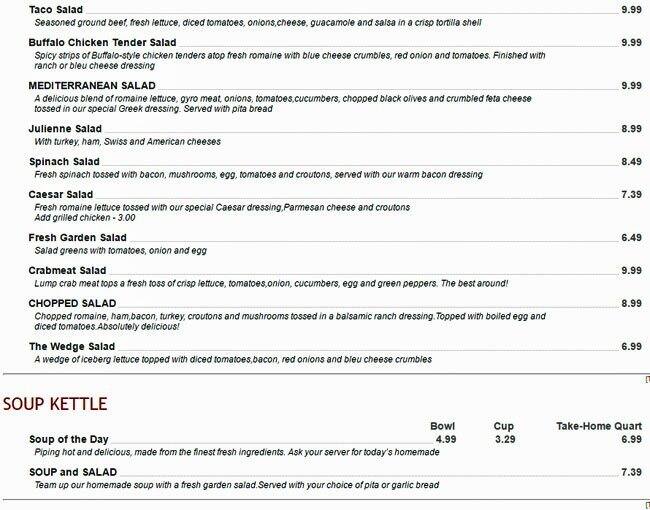
Task: Open The Wedge Salad item
Action: (x=73, y=346)
